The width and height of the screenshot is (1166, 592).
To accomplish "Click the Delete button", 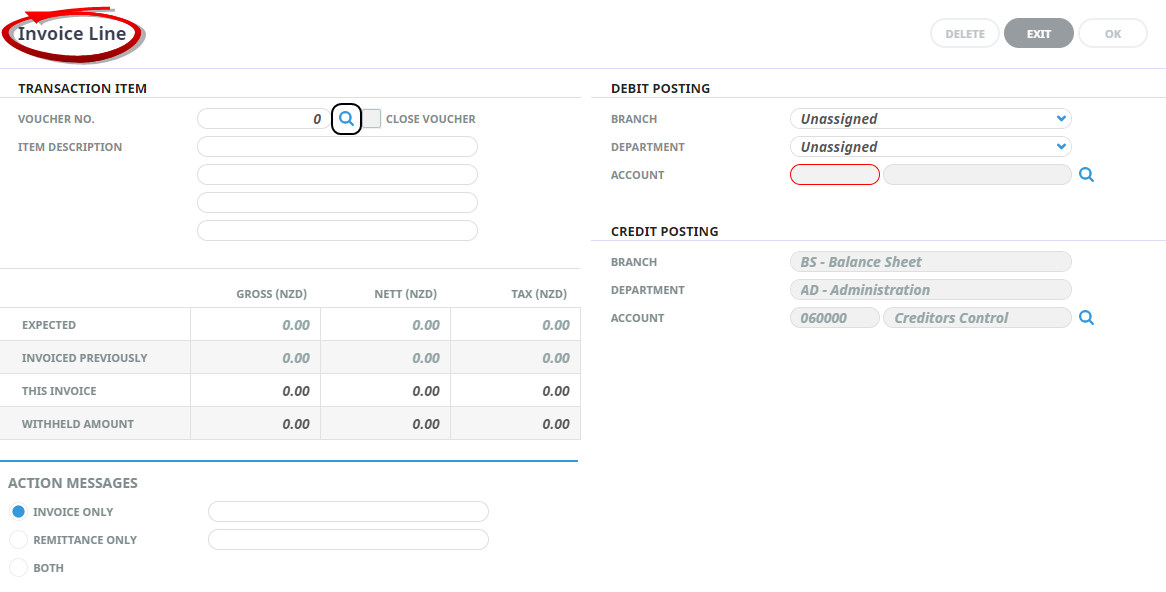I will [x=965, y=34].
